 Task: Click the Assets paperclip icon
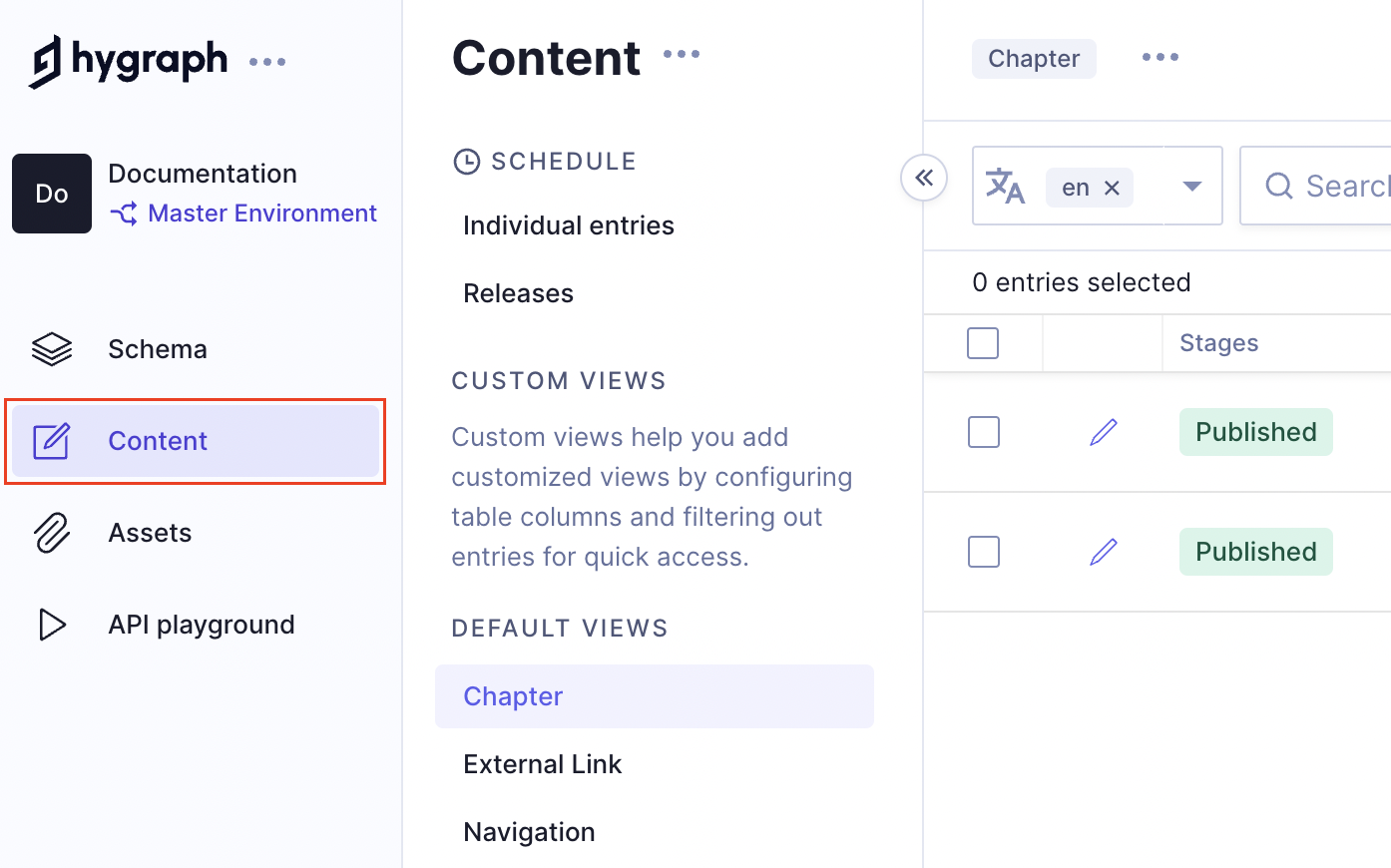52,533
